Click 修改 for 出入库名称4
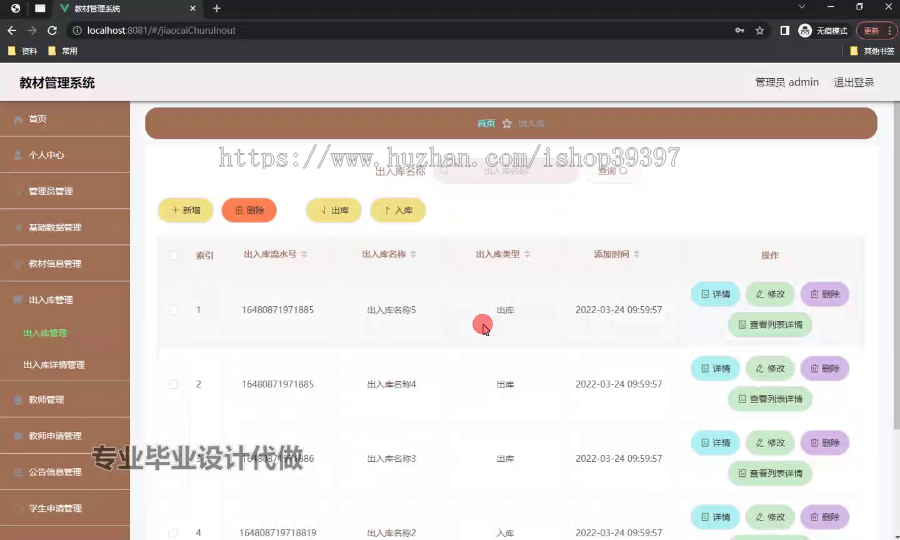The width and height of the screenshot is (900, 540). coord(770,368)
